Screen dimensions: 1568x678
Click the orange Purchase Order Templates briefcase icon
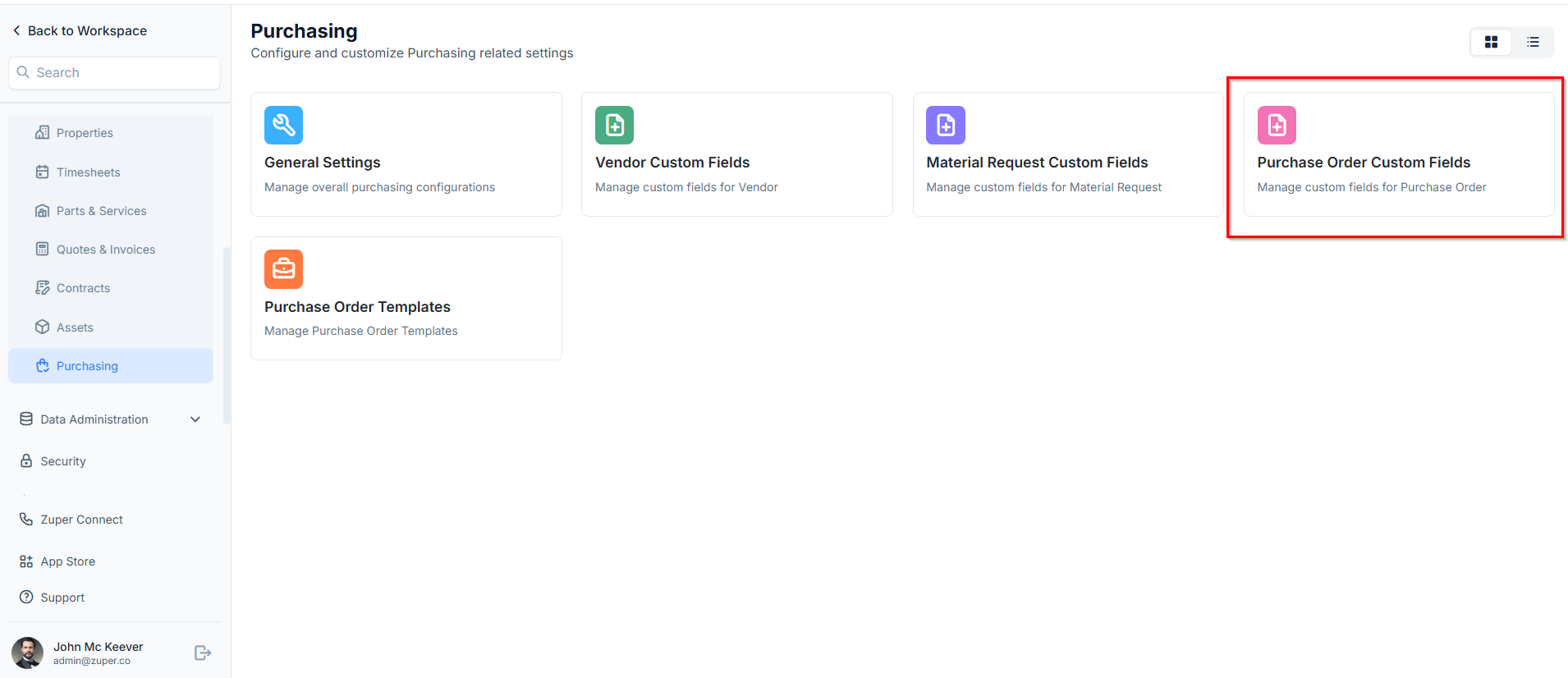(283, 269)
